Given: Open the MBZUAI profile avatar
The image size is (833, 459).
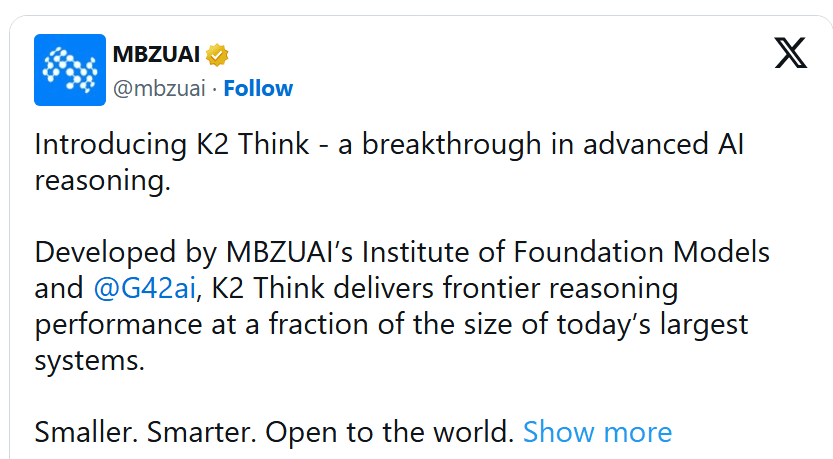Looking at the screenshot, I should click(x=70, y=70).
